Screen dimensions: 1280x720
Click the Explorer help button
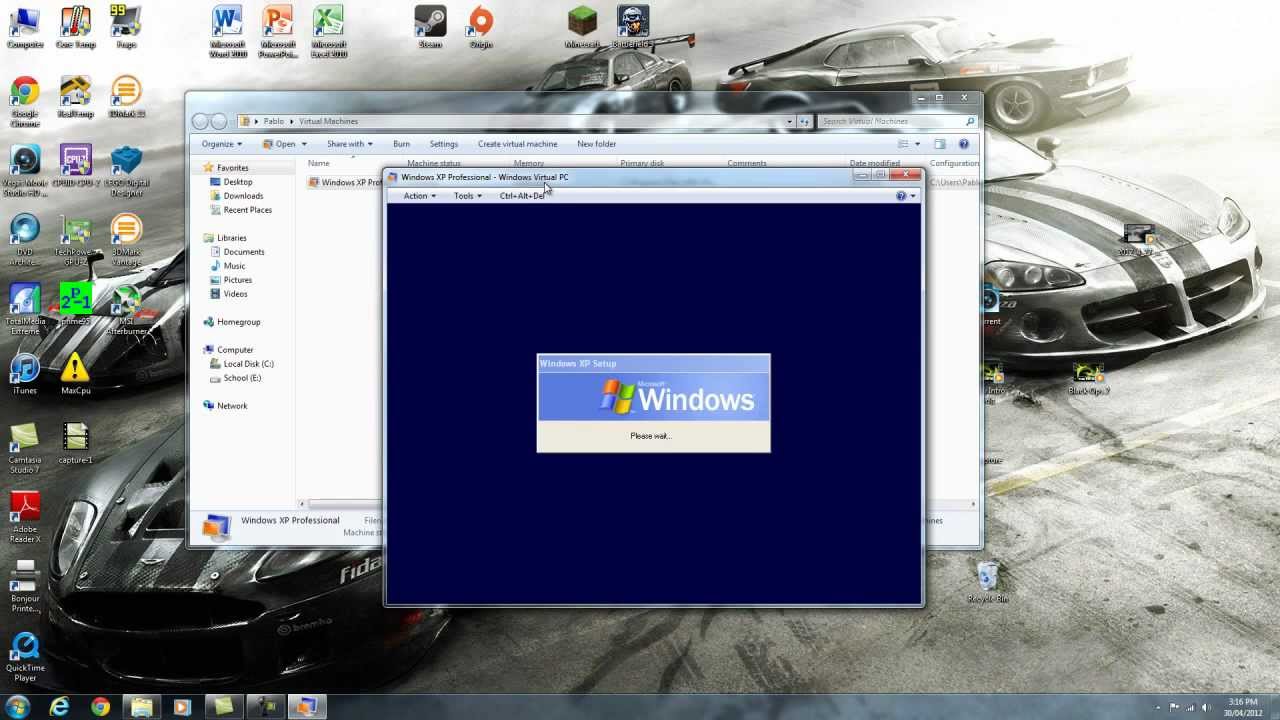coord(964,144)
